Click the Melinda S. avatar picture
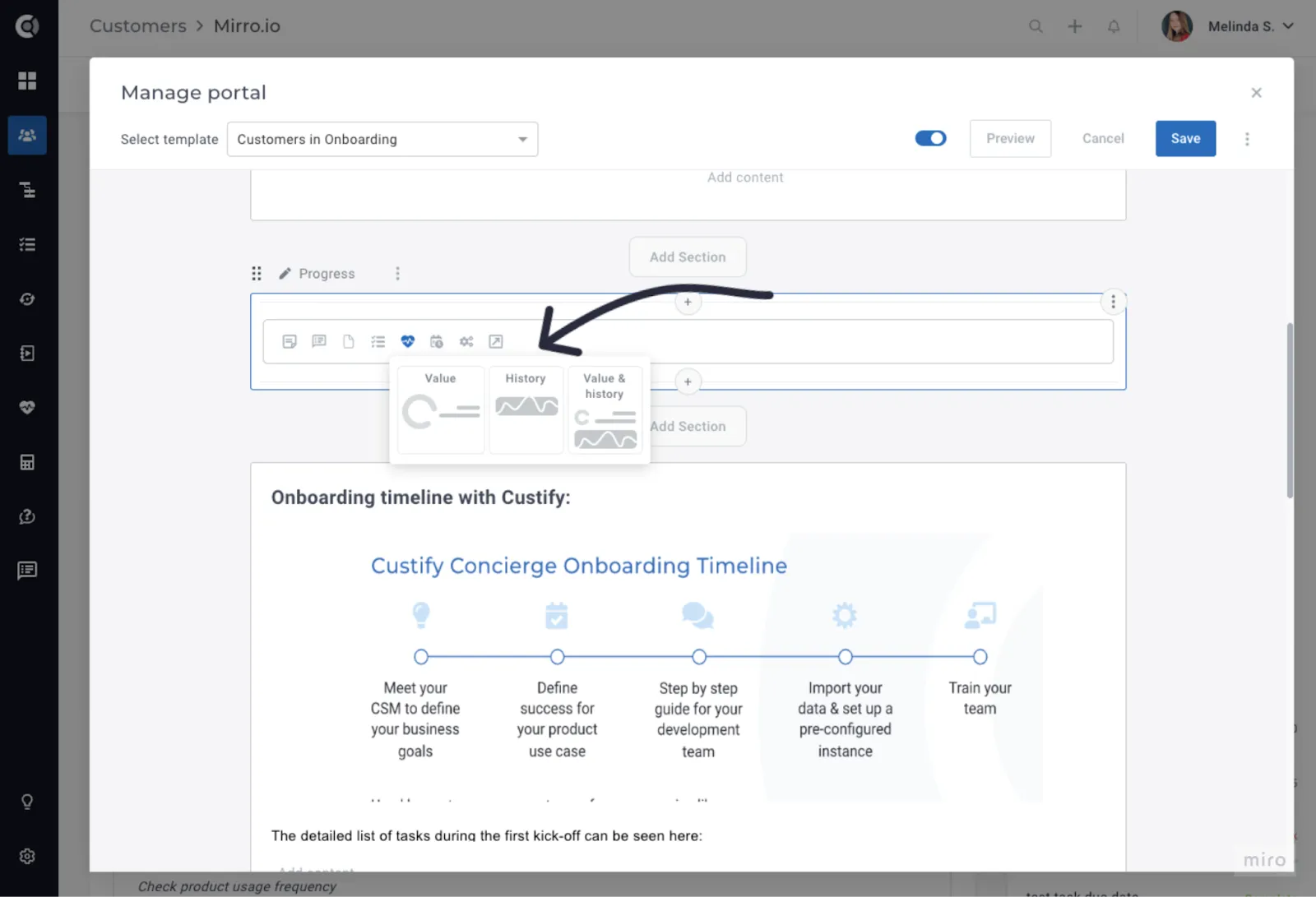 click(x=1177, y=26)
